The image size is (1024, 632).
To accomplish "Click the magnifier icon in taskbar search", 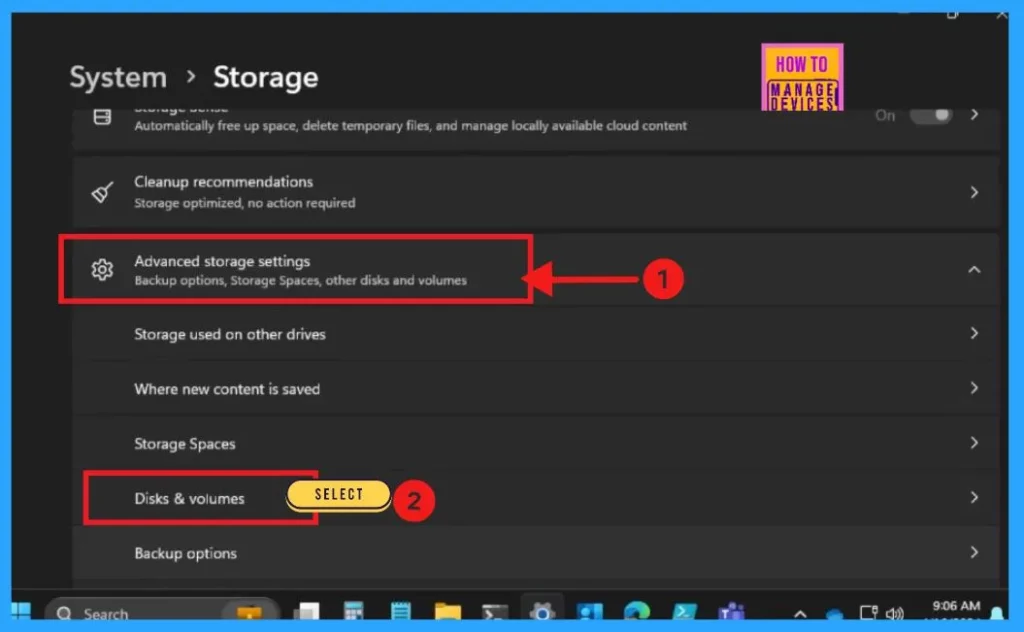I will [64, 613].
